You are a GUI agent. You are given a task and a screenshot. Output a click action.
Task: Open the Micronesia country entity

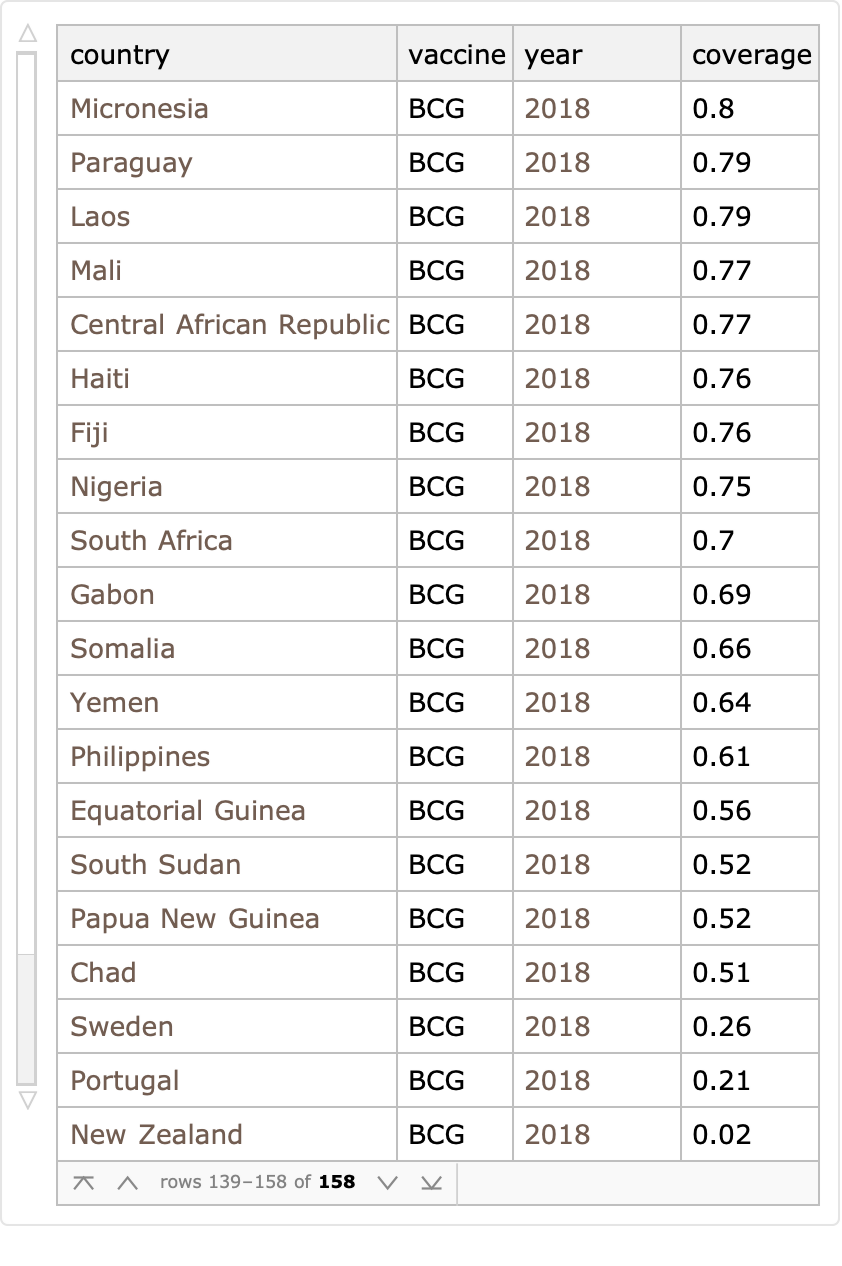tap(139, 109)
